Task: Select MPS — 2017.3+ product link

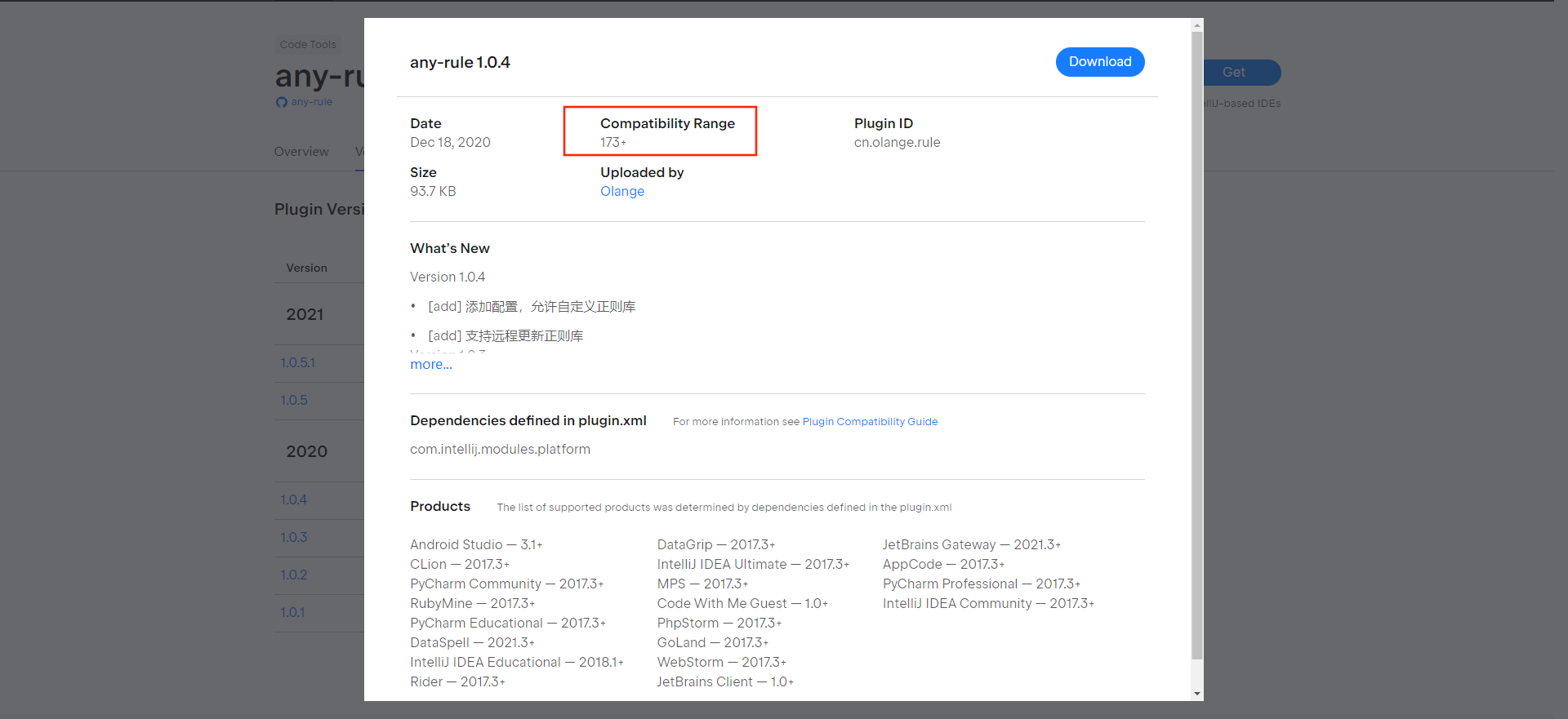Action: point(703,584)
